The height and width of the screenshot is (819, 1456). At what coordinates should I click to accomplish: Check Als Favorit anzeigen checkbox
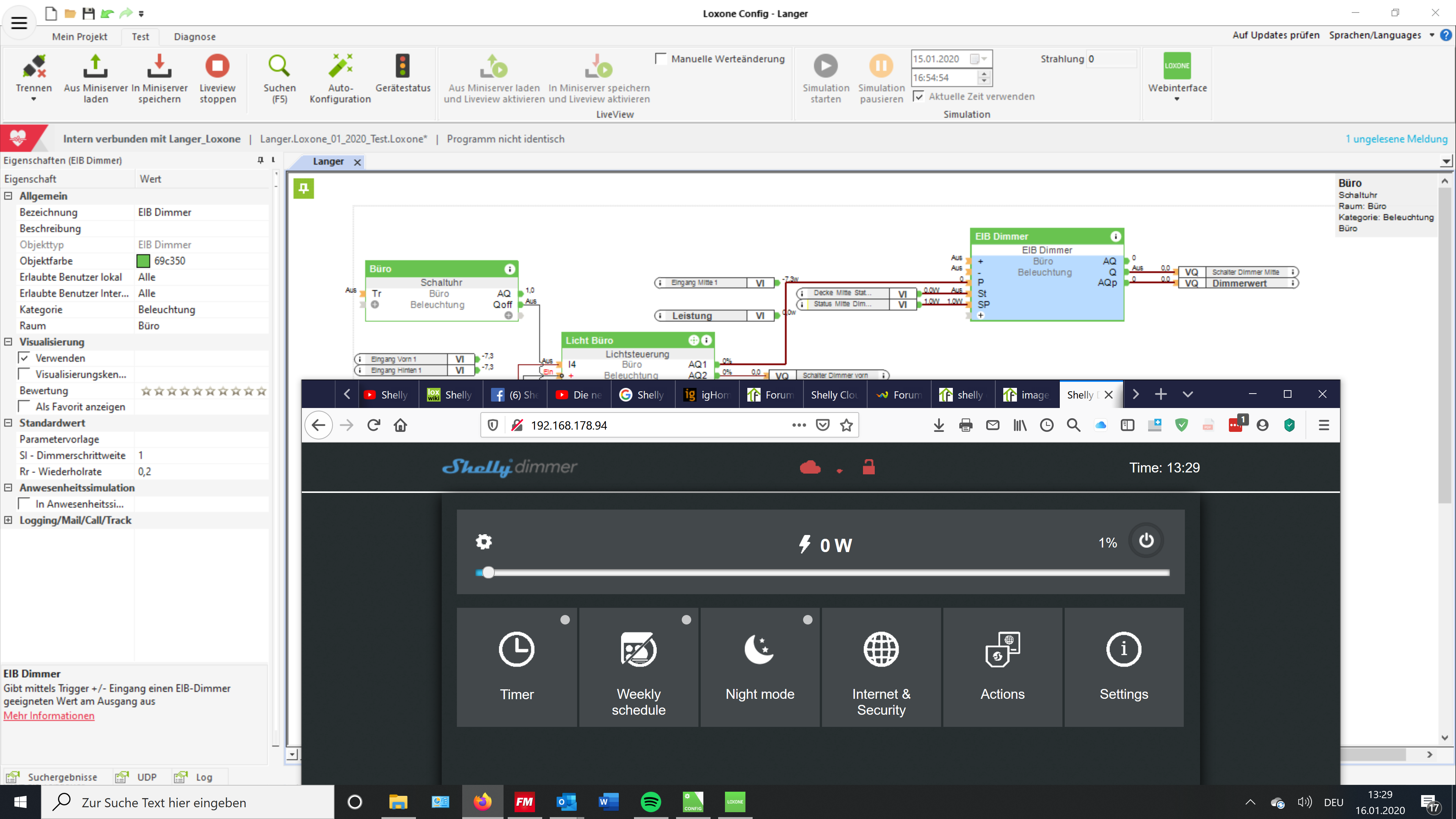pyautogui.click(x=24, y=406)
